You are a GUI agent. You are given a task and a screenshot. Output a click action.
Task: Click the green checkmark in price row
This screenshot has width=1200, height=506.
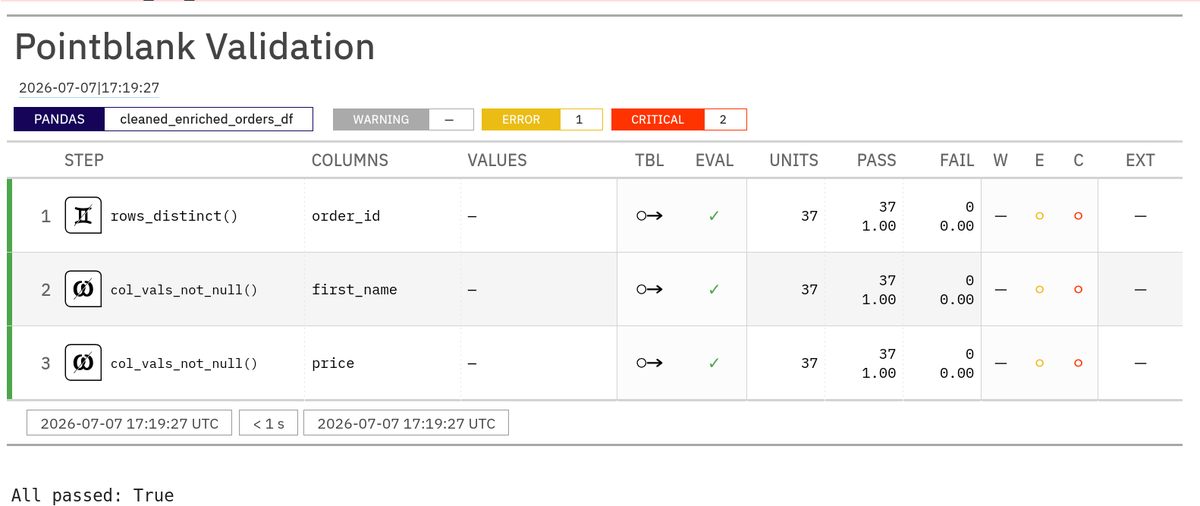[714, 363]
